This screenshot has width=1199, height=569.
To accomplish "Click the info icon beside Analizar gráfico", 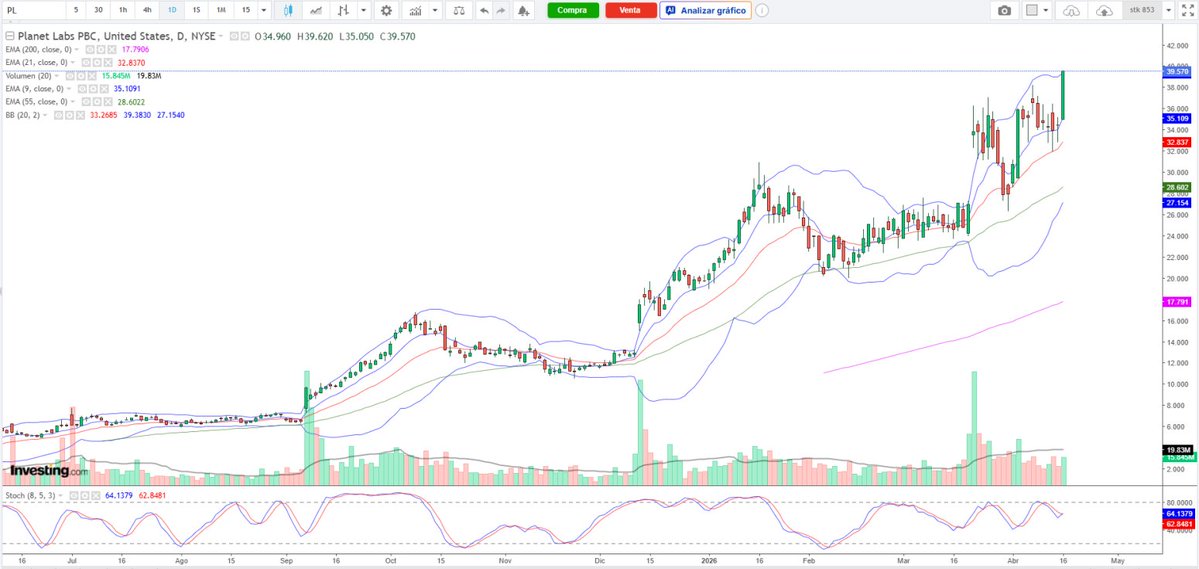I will point(762,11).
